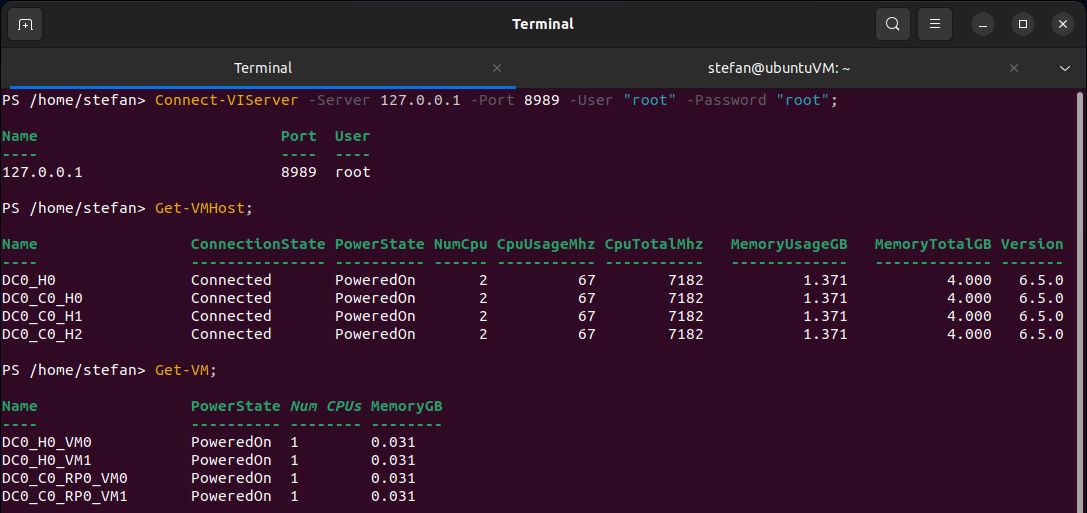Maximize the Terminal window

pyautogui.click(x=1023, y=24)
